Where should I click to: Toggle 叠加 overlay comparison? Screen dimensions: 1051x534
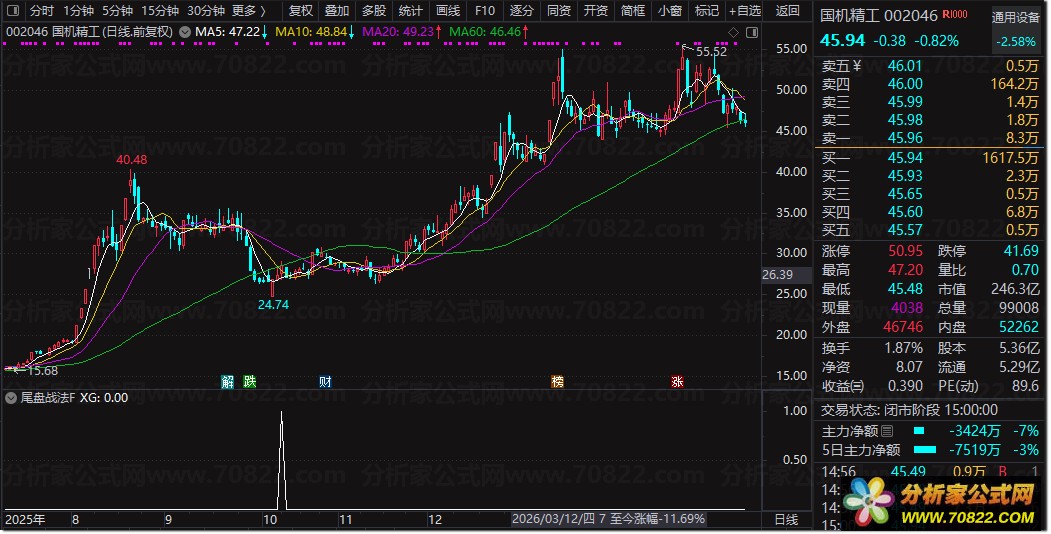pyautogui.click(x=337, y=11)
